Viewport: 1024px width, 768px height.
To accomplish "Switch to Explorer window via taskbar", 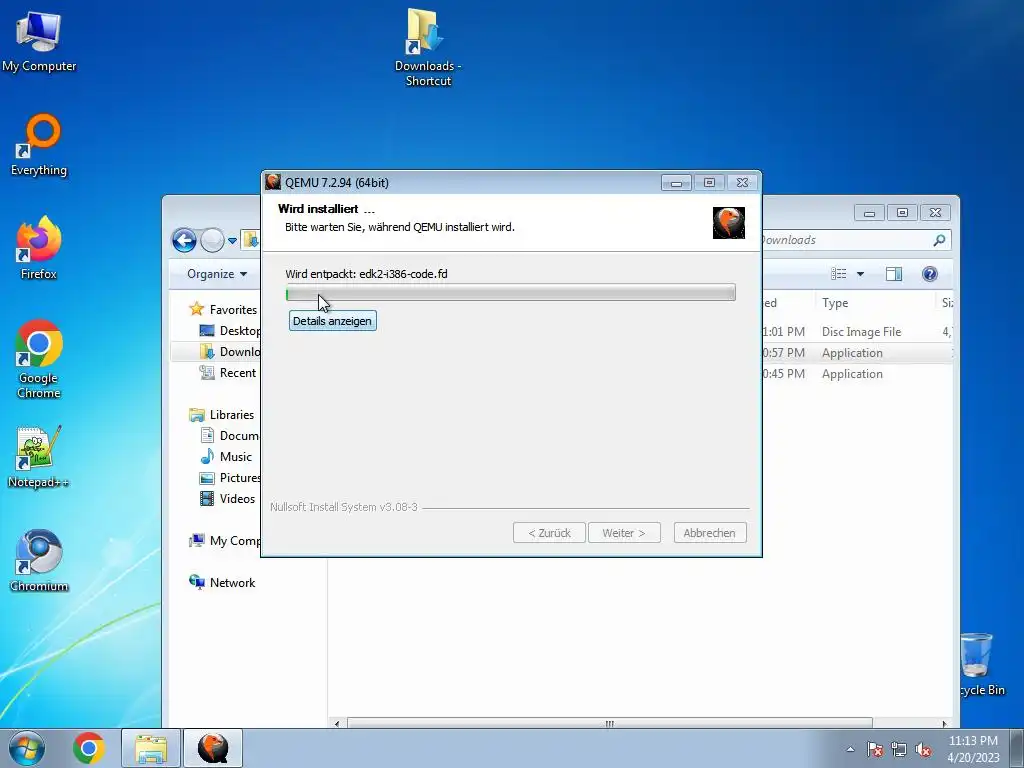I will click(x=151, y=748).
